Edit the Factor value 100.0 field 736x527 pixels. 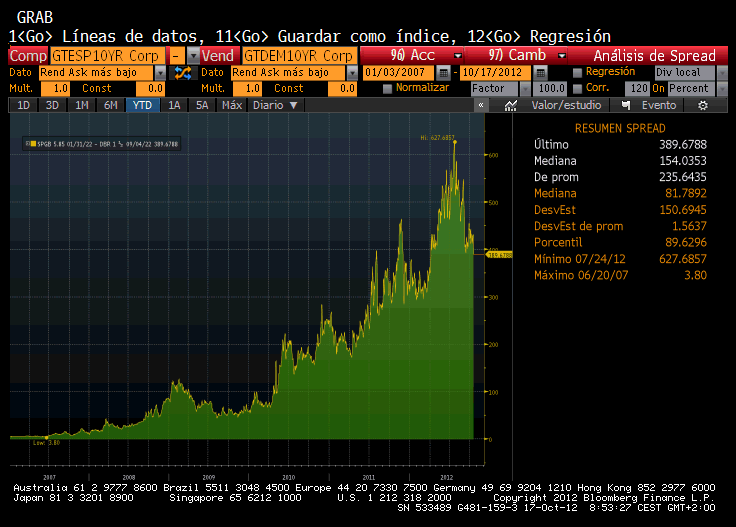551,89
